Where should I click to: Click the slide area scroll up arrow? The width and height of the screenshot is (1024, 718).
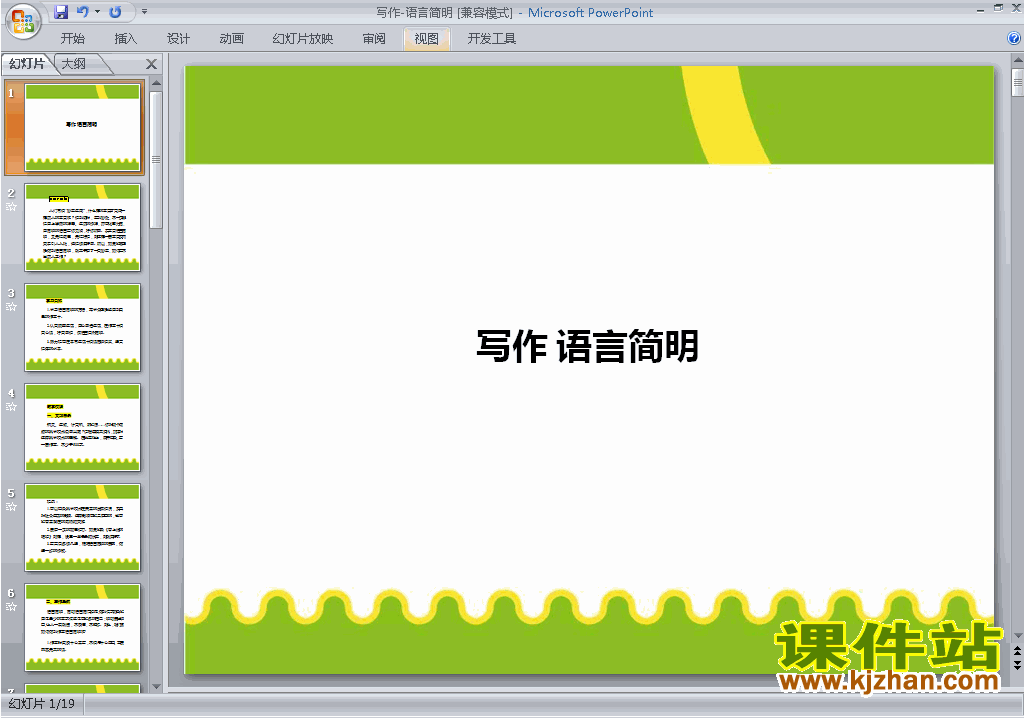(1017, 61)
